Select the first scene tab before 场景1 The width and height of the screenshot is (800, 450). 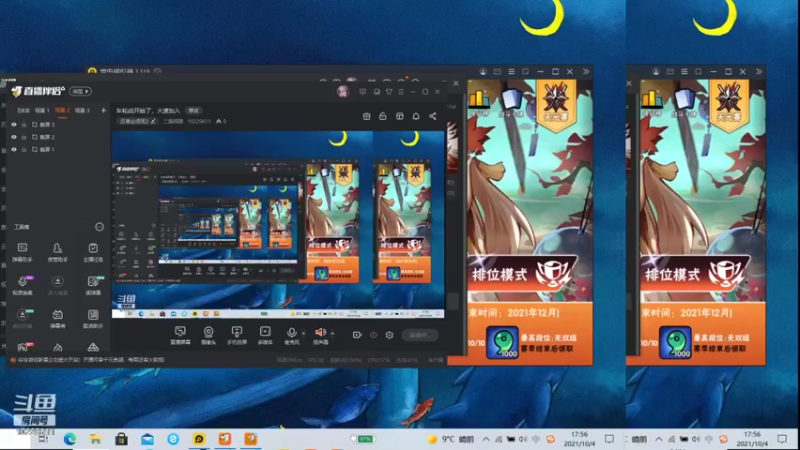[23, 110]
